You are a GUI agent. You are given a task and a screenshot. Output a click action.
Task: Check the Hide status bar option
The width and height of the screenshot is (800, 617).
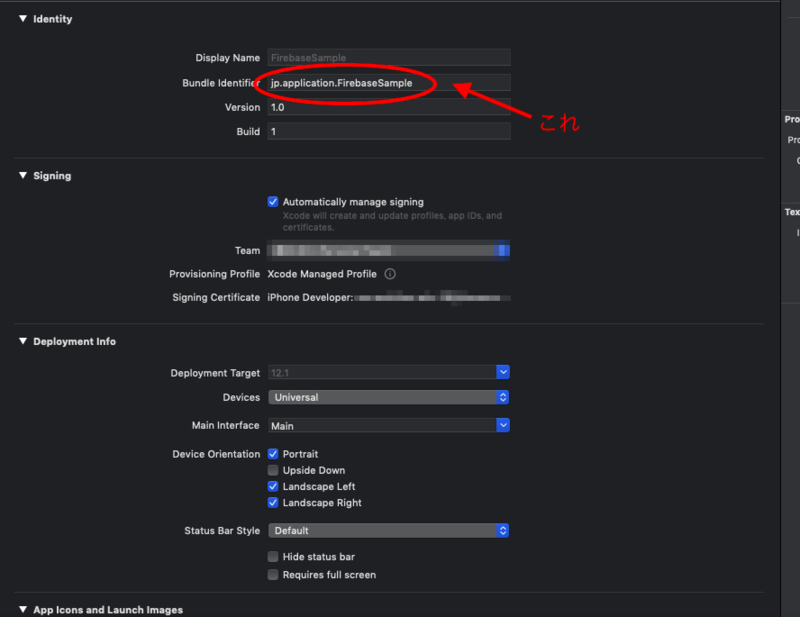[273, 556]
